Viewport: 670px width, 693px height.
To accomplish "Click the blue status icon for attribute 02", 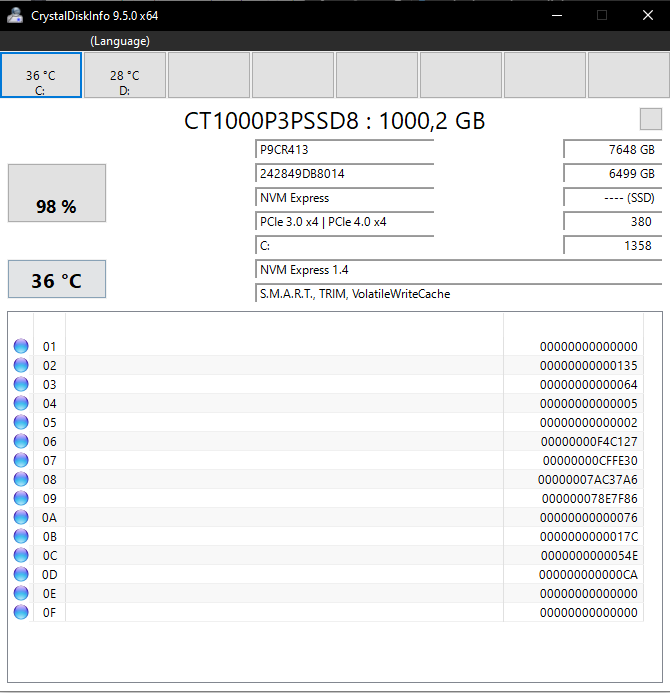I will coord(21,365).
